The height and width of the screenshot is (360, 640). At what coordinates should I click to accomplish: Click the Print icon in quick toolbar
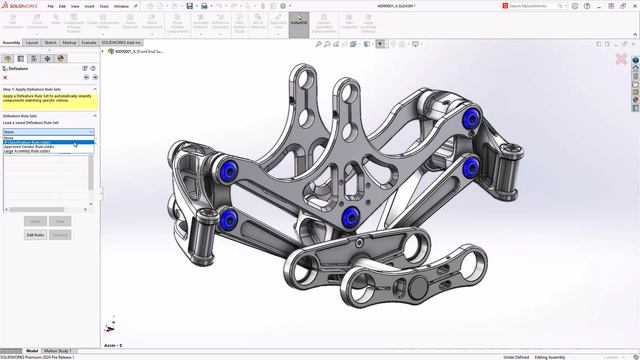click(204, 6)
